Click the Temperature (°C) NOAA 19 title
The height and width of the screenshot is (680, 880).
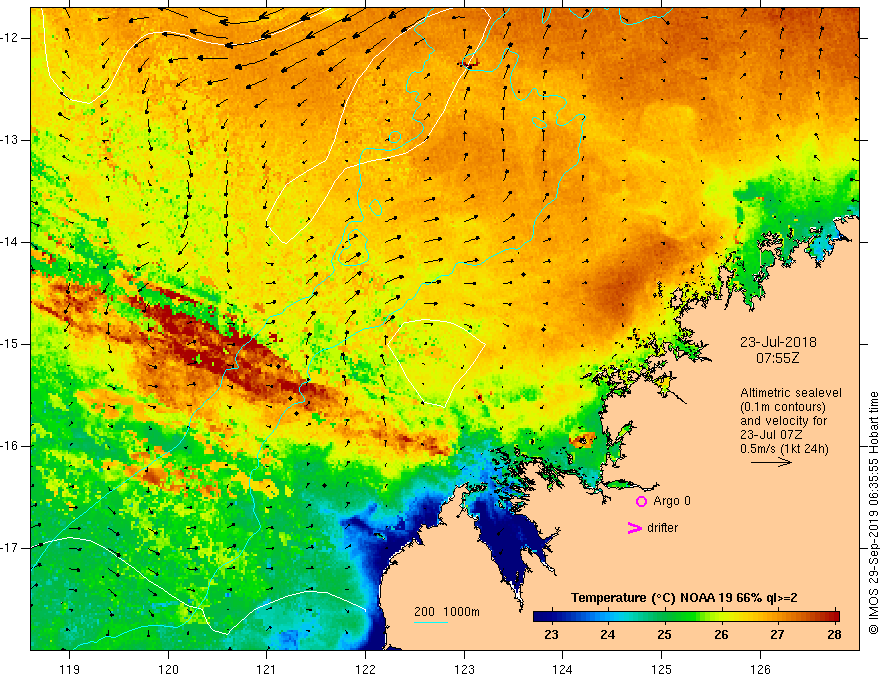684,598
